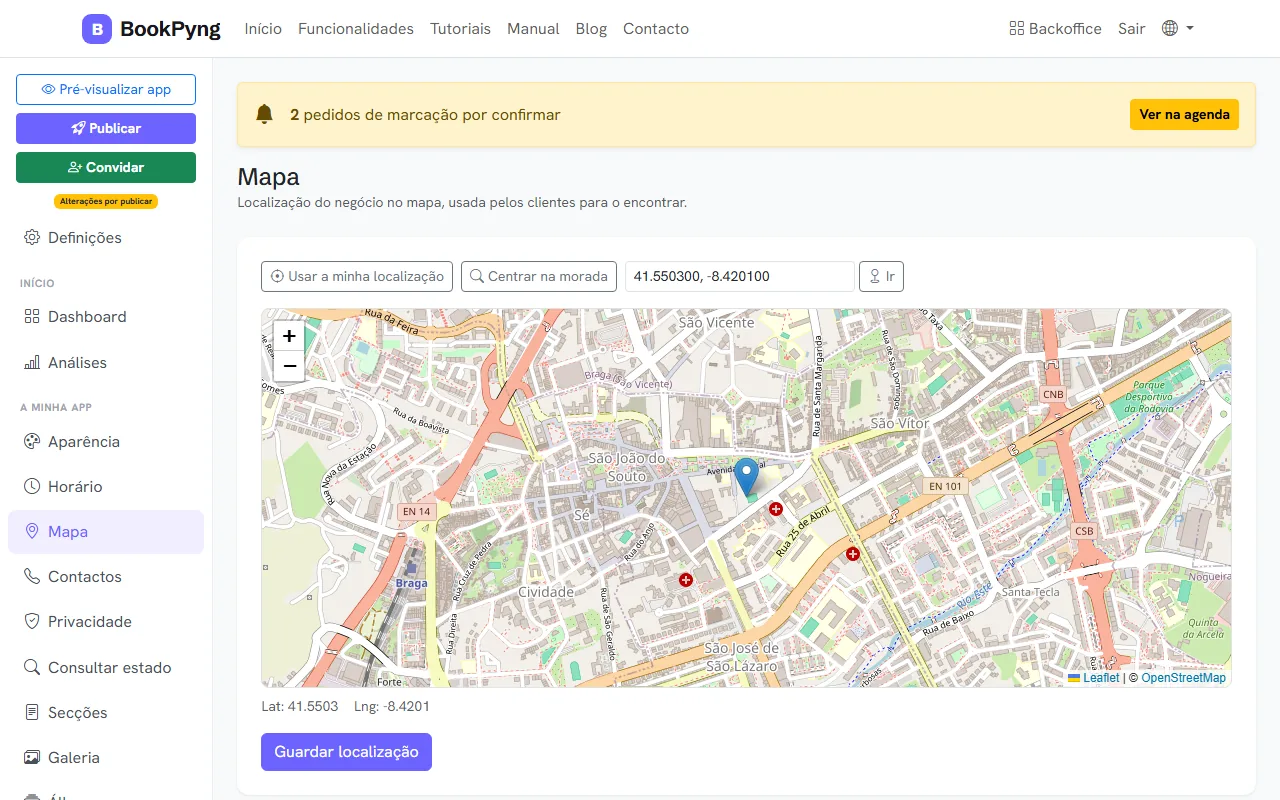Click the Convidar button
1280x800 pixels.
106,167
